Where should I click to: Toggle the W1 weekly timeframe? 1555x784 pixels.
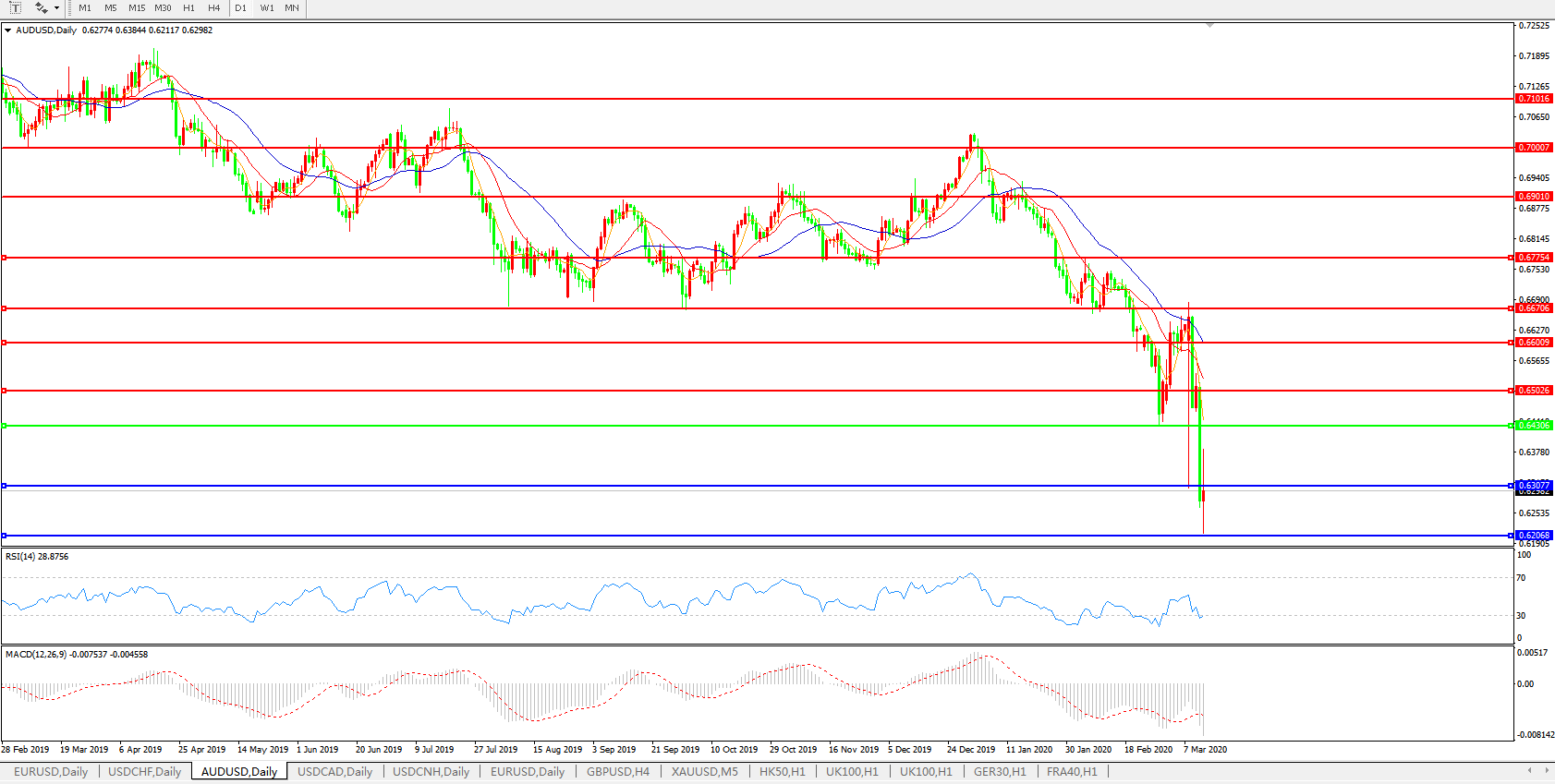pos(267,7)
